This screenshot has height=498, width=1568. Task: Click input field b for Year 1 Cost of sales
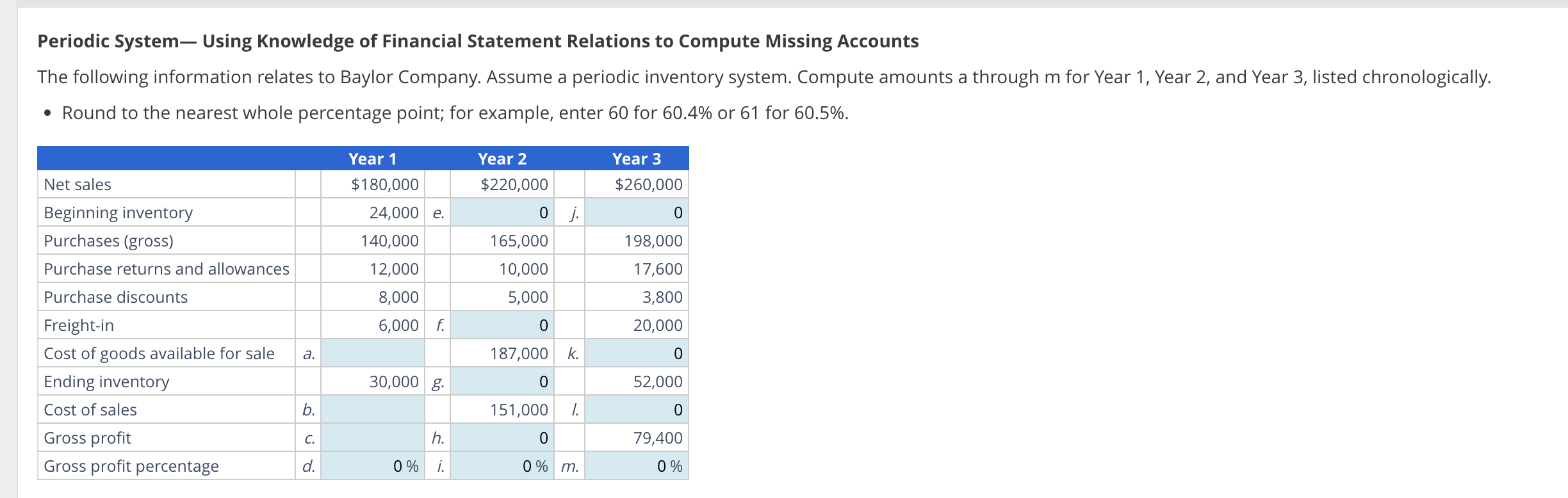click(x=372, y=410)
